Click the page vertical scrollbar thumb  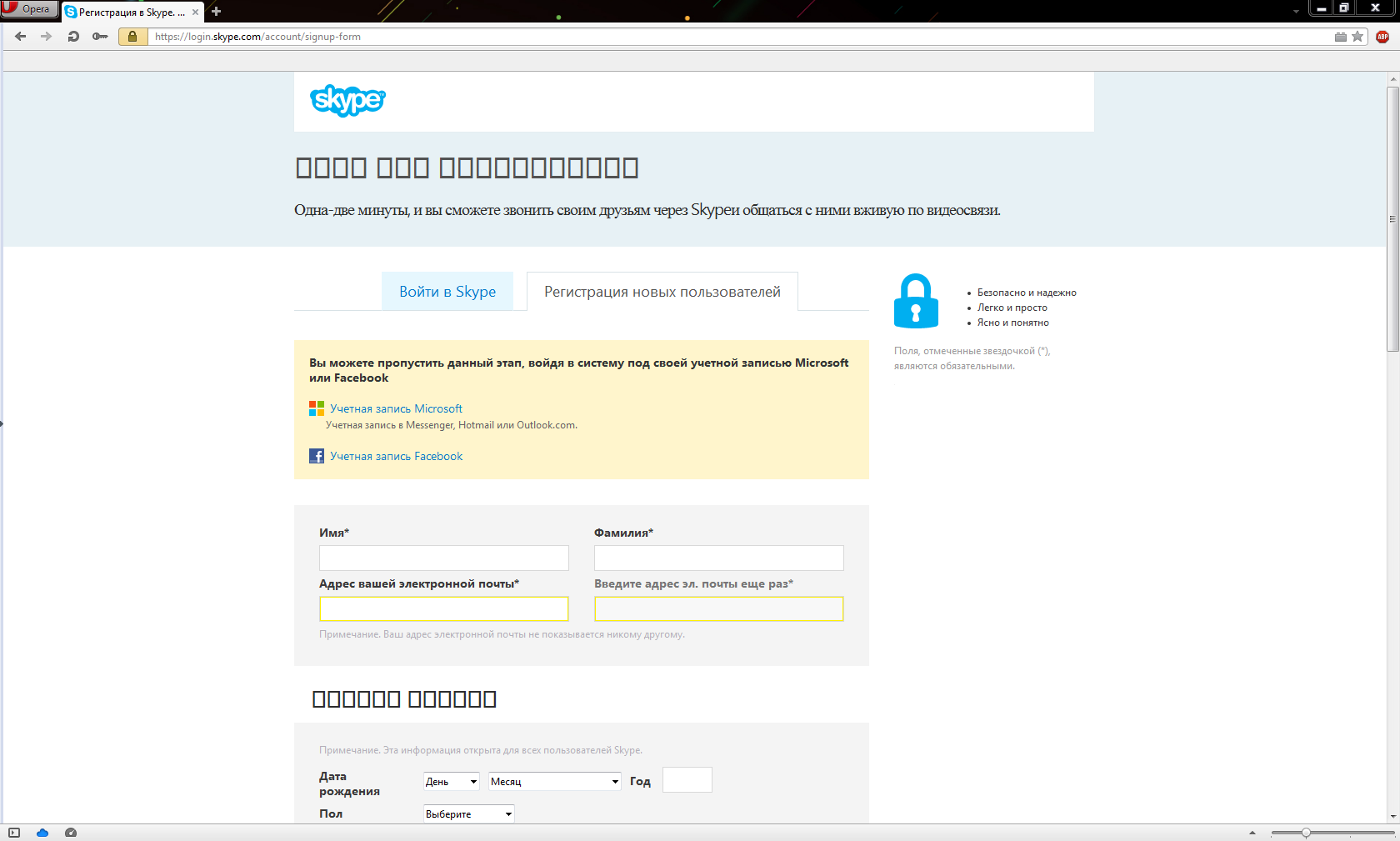[x=1392, y=218]
